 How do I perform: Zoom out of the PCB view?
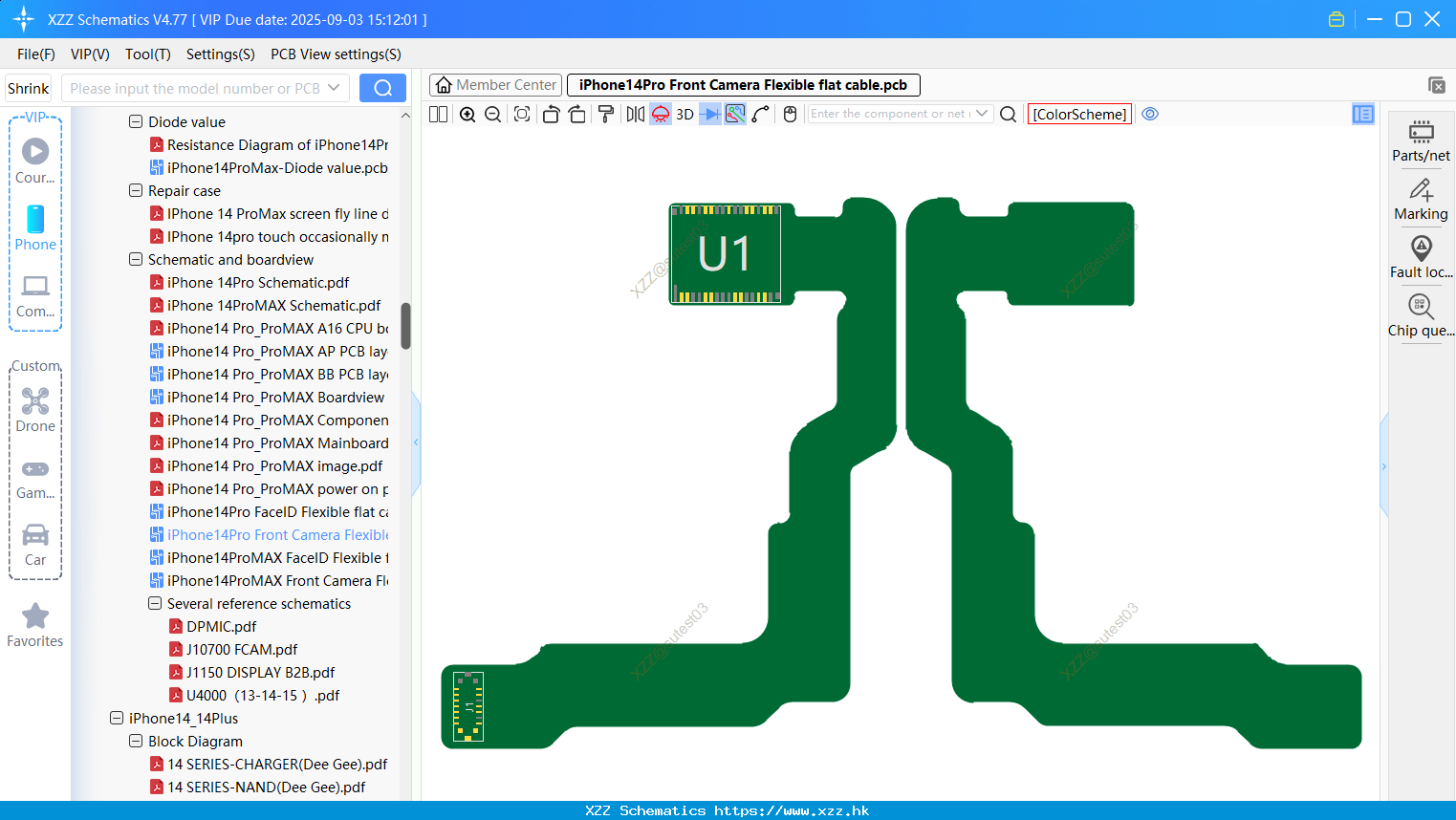[x=493, y=114]
